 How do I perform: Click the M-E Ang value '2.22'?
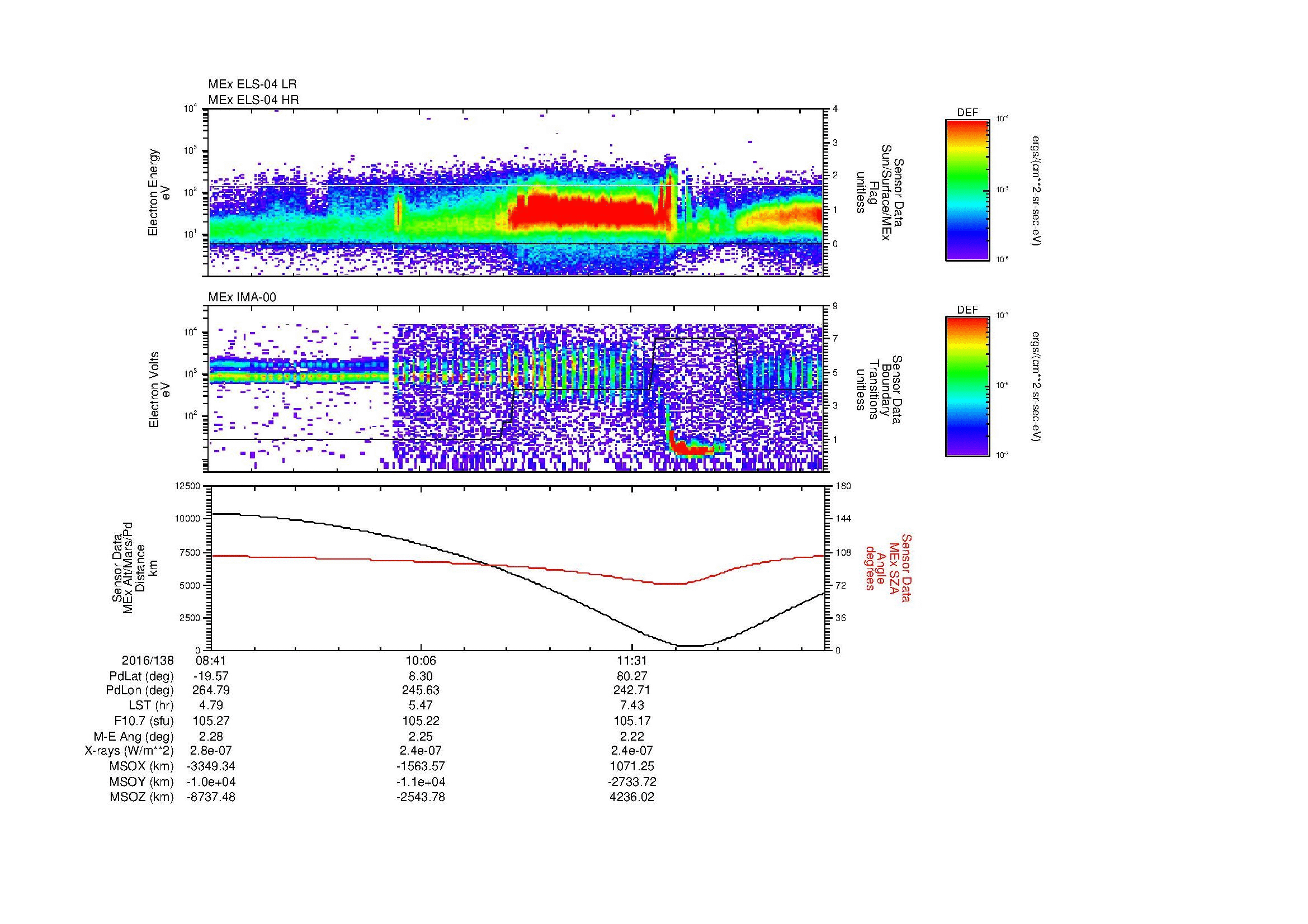632,736
